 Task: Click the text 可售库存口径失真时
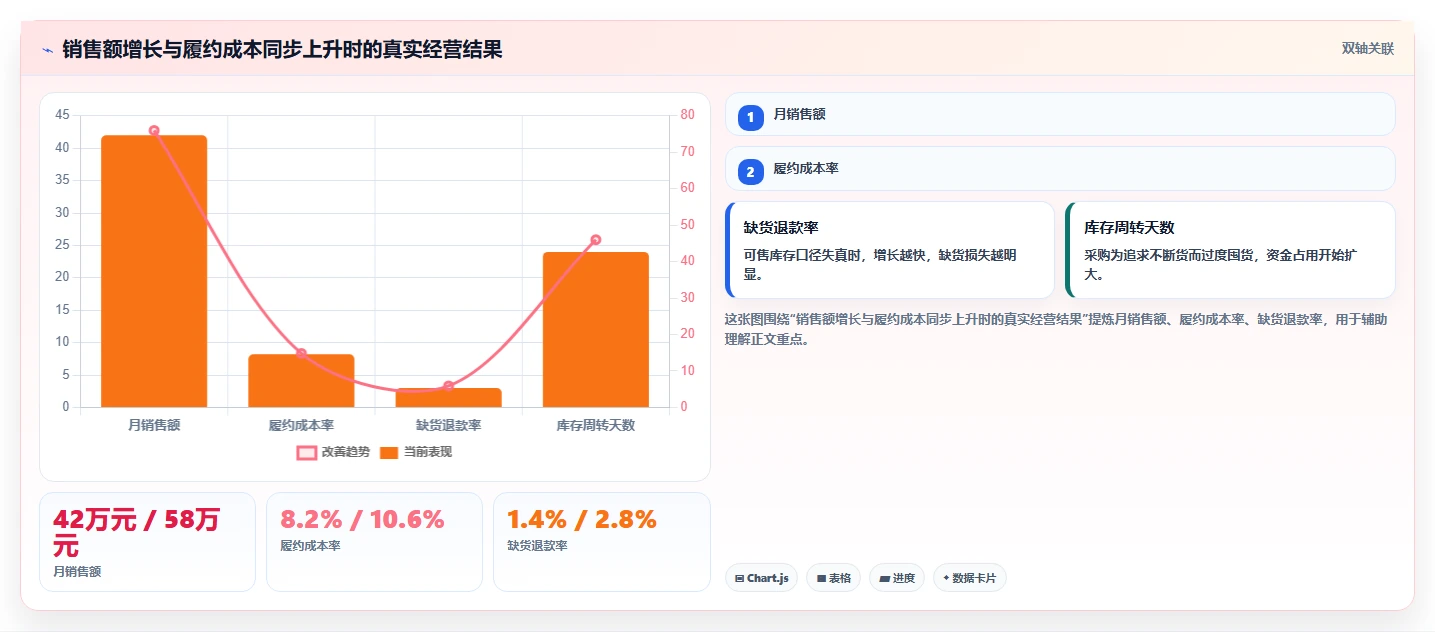pos(804,255)
